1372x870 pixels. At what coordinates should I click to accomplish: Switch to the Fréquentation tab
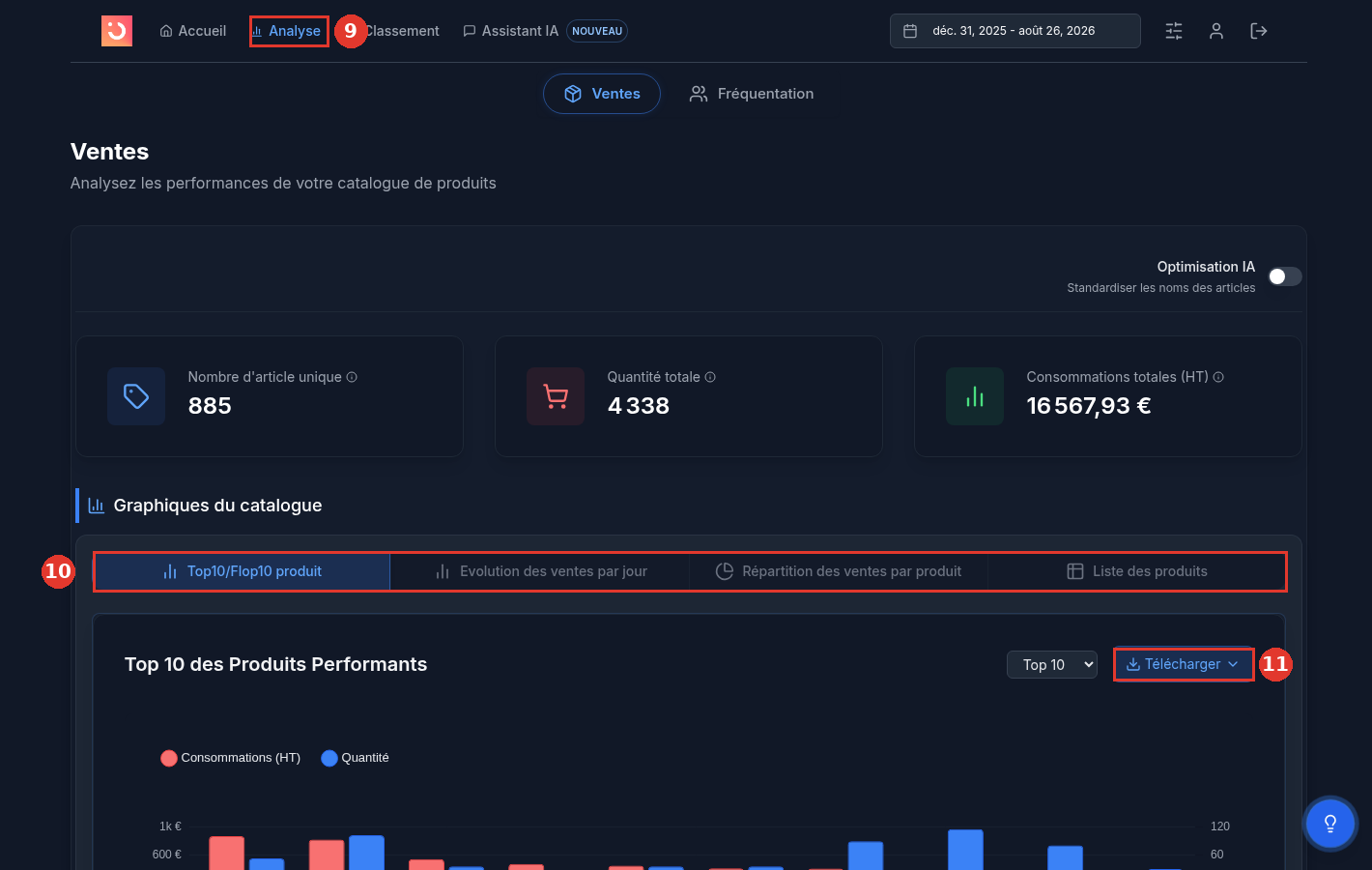pos(751,94)
